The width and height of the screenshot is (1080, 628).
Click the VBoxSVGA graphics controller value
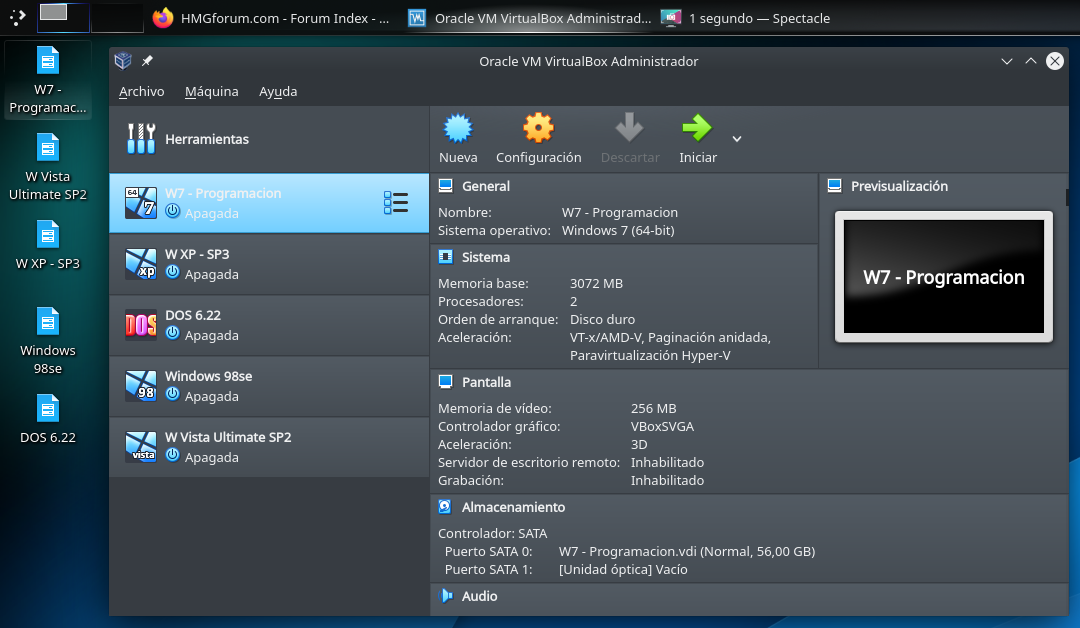coord(662,426)
